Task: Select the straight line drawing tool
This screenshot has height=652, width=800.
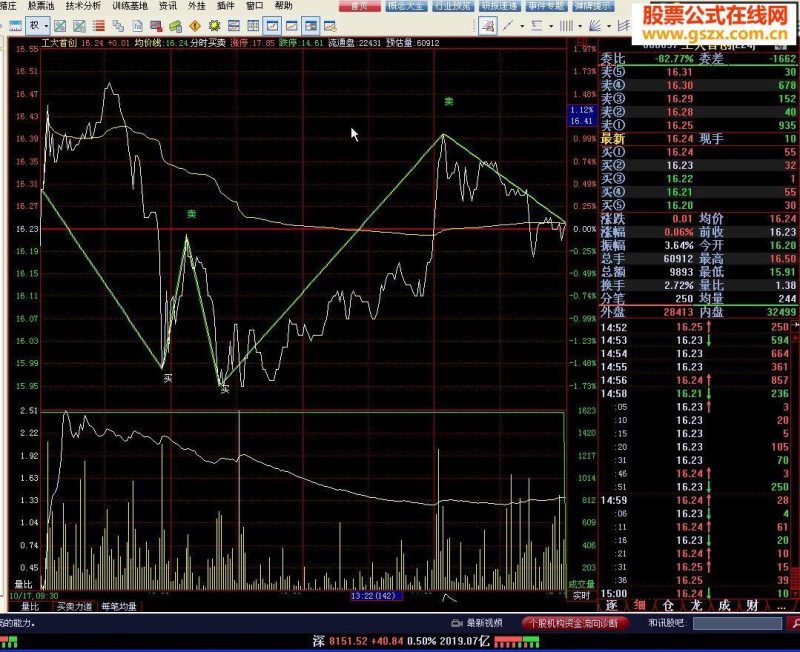Action: (508, 26)
